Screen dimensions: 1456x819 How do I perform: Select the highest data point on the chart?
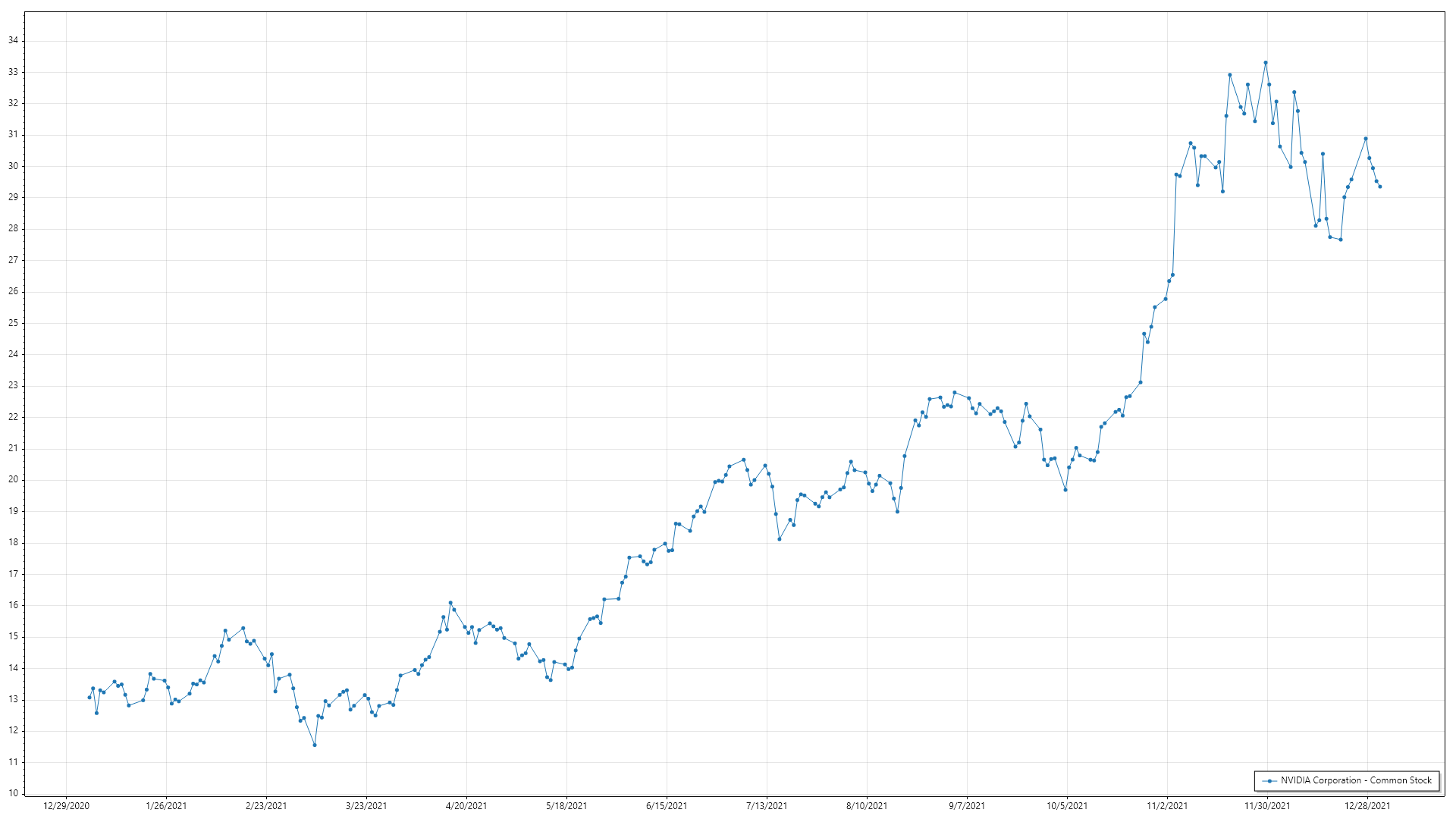(1265, 63)
